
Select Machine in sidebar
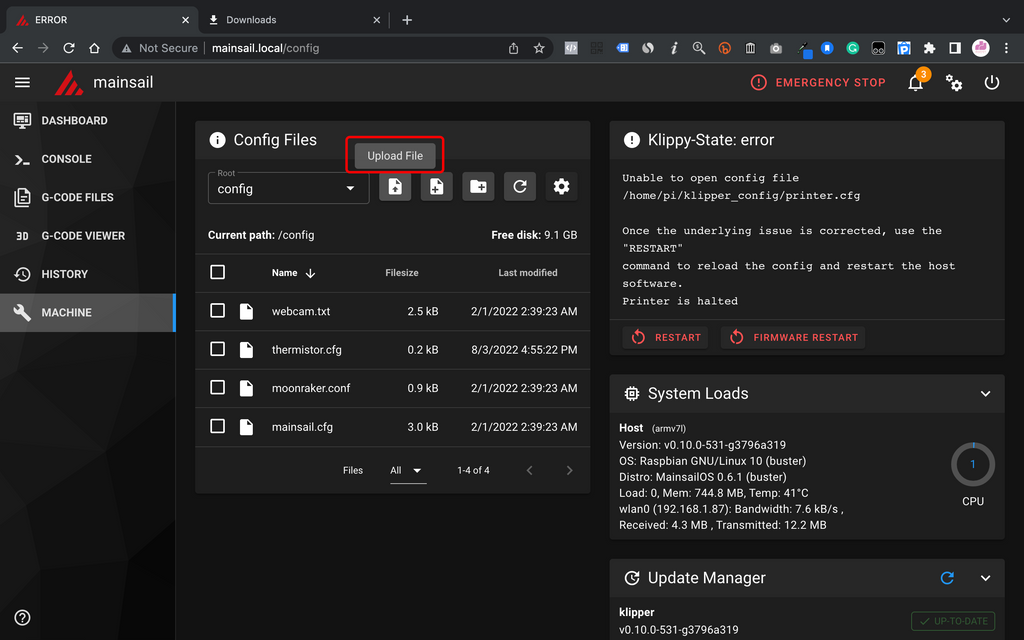tap(88, 313)
